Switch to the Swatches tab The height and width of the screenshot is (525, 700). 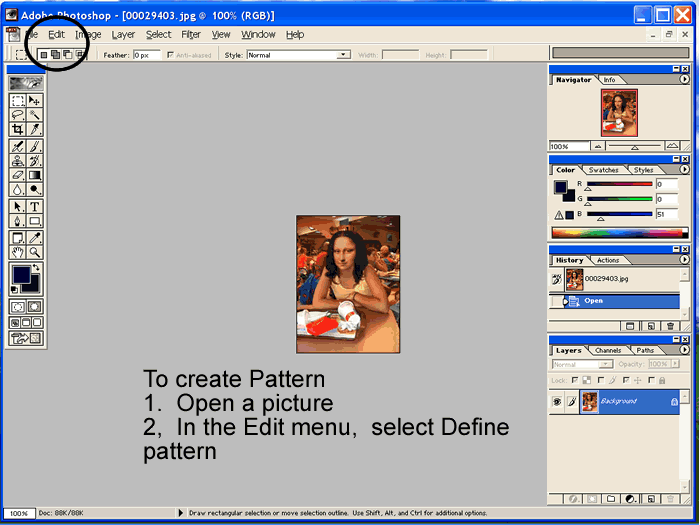coord(603,170)
